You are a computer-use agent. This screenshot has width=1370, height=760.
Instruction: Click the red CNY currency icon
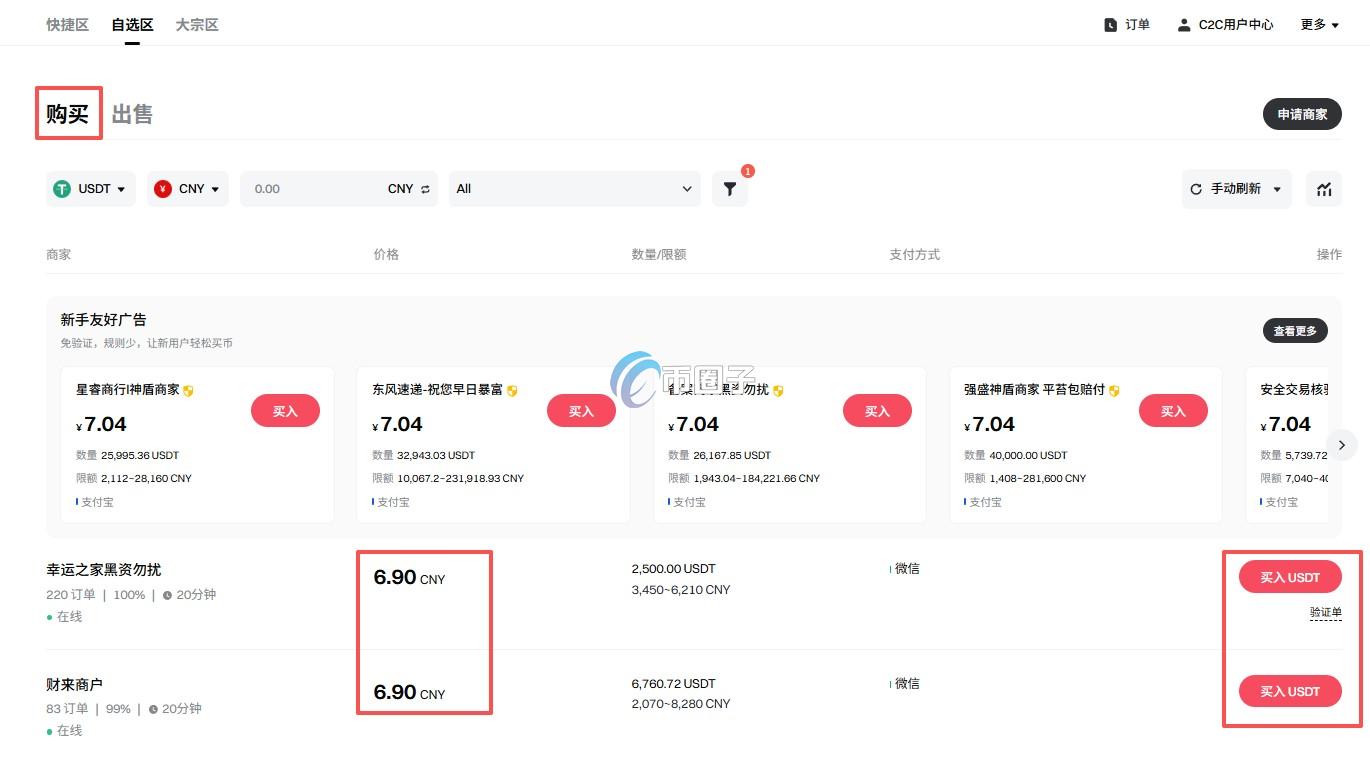tap(161, 188)
